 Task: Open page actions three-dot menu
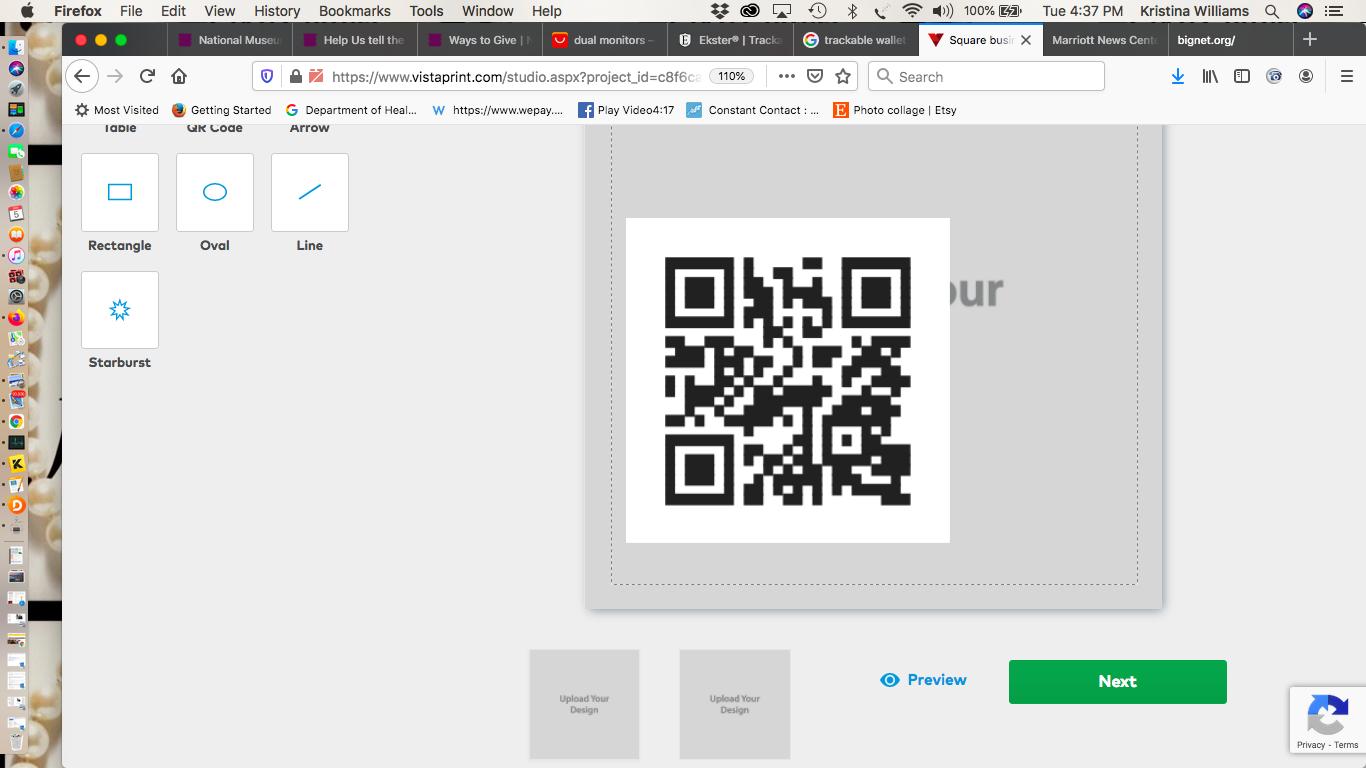[x=787, y=76]
